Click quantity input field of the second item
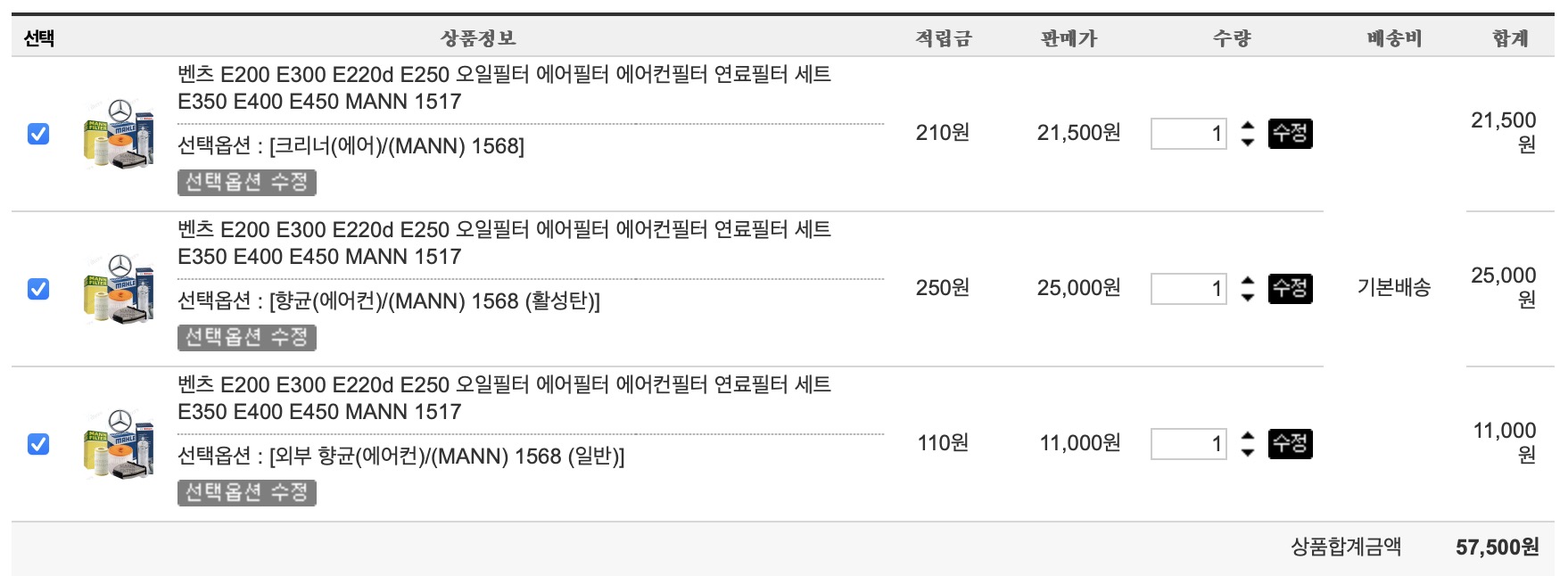The image size is (1568, 576). (x=1191, y=287)
